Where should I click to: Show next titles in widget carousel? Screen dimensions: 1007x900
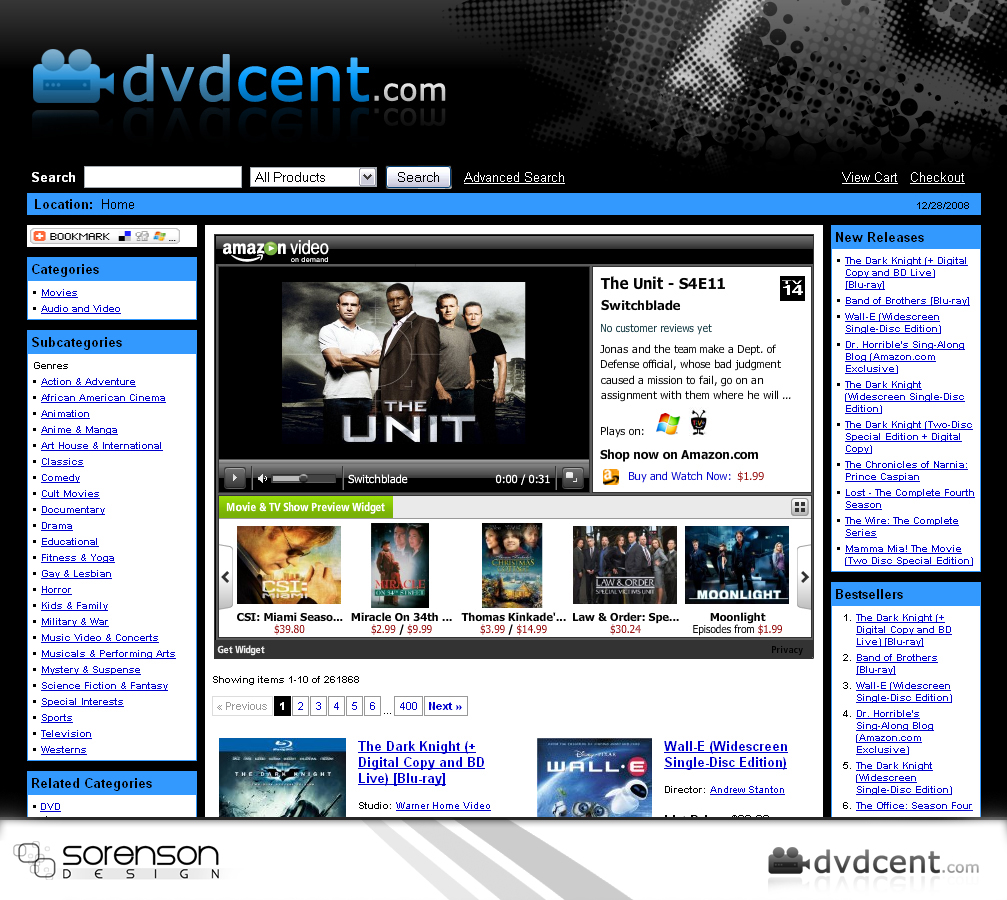[804, 576]
